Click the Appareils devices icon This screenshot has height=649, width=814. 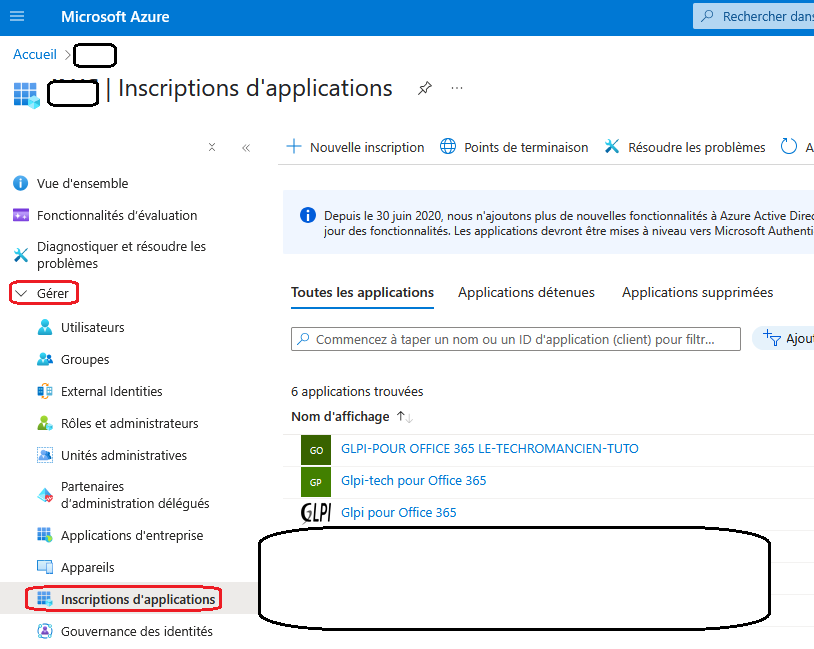pyautogui.click(x=45, y=567)
